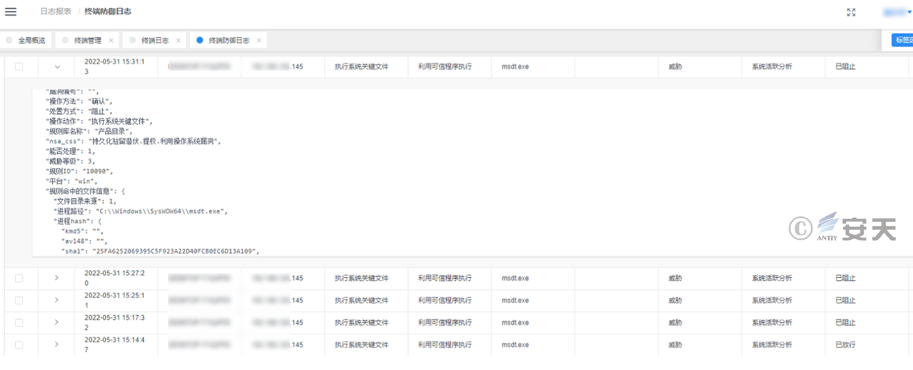Screen dimensions: 913x370
Task: Click the 规则库名称 产品目录 line
Action: tap(90, 131)
